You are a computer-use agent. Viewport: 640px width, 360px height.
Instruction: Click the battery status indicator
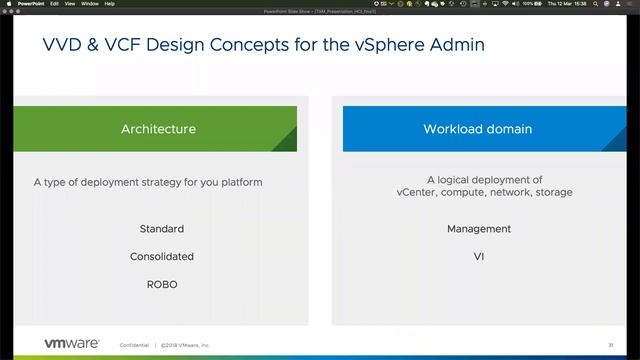[532, 4]
